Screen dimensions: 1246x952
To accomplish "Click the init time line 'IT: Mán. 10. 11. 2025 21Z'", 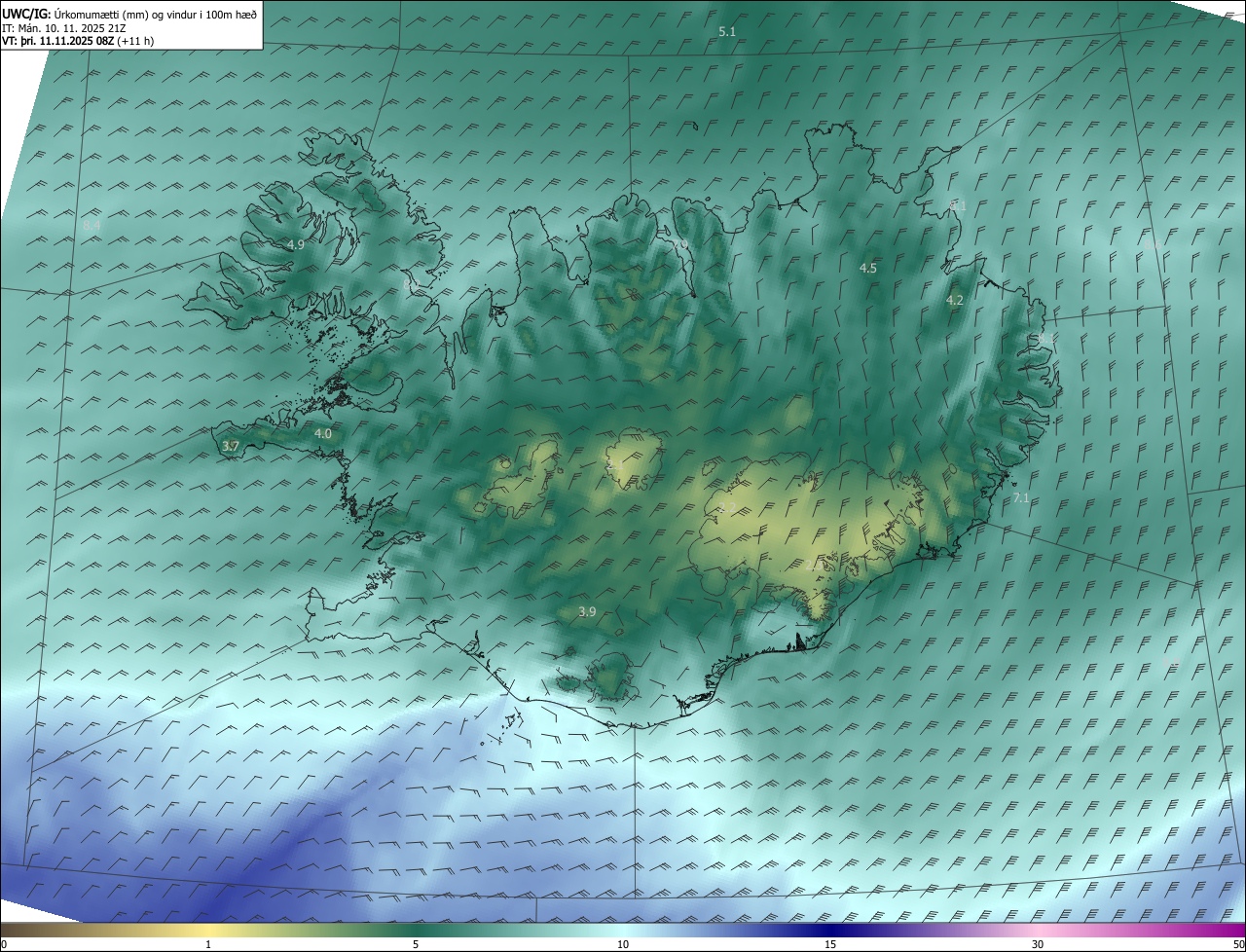I will coord(63,27).
